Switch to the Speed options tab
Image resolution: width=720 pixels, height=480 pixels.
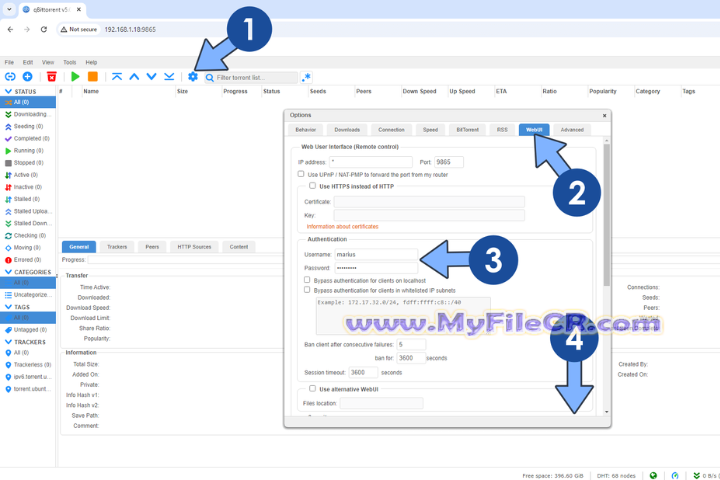click(x=430, y=130)
